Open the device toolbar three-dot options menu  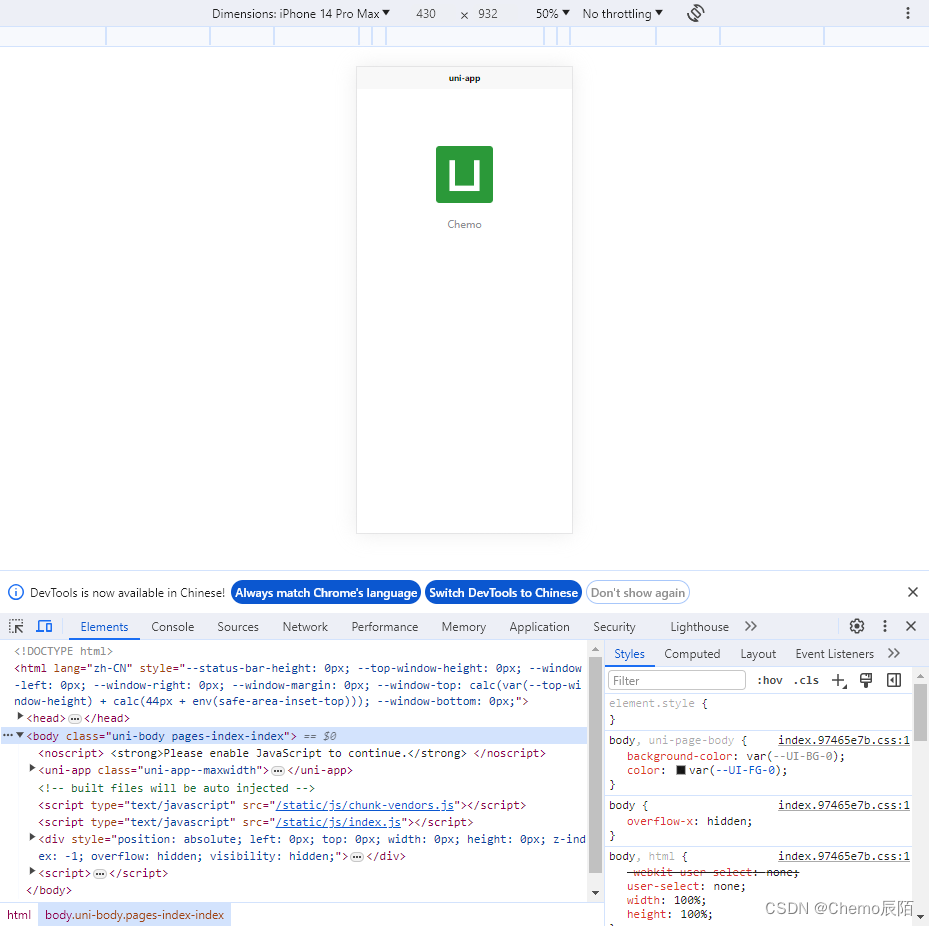point(908,13)
